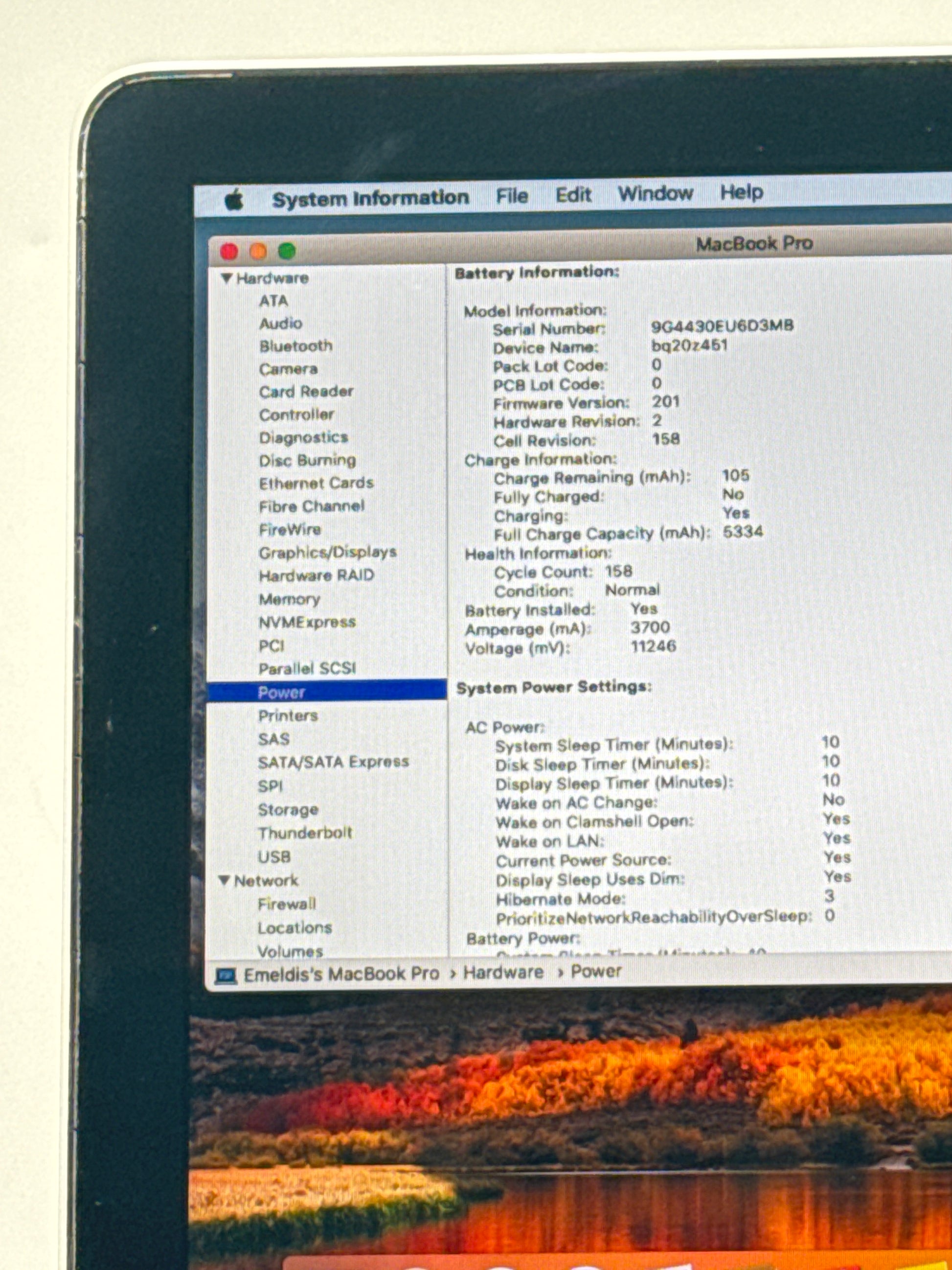Viewport: 952px width, 1270px height.
Task: Collapse the Hardware section triangle
Action: pyautogui.click(x=226, y=278)
